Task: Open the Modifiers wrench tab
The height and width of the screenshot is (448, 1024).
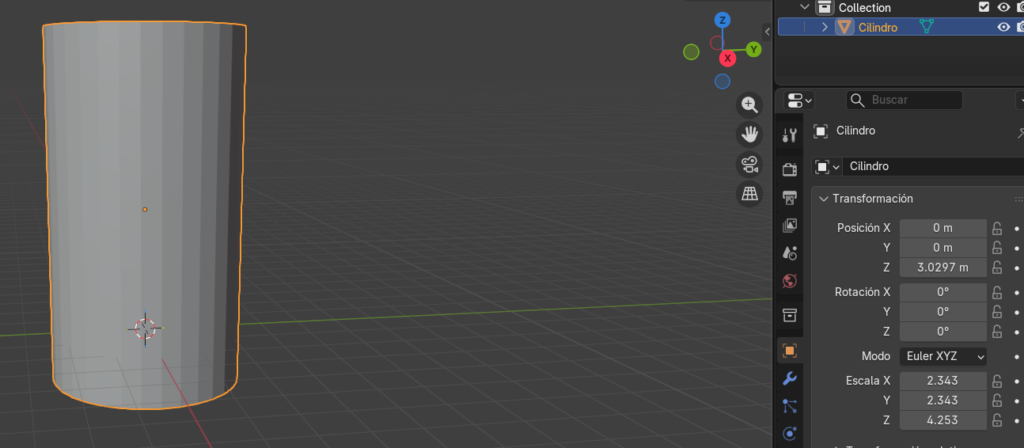Action: (790, 378)
